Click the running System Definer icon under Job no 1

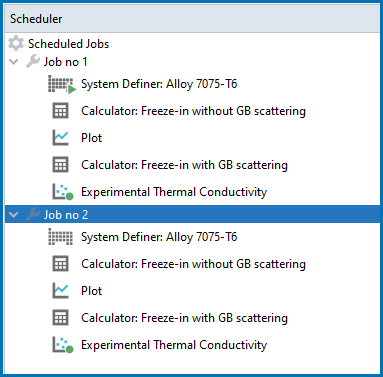click(62, 84)
